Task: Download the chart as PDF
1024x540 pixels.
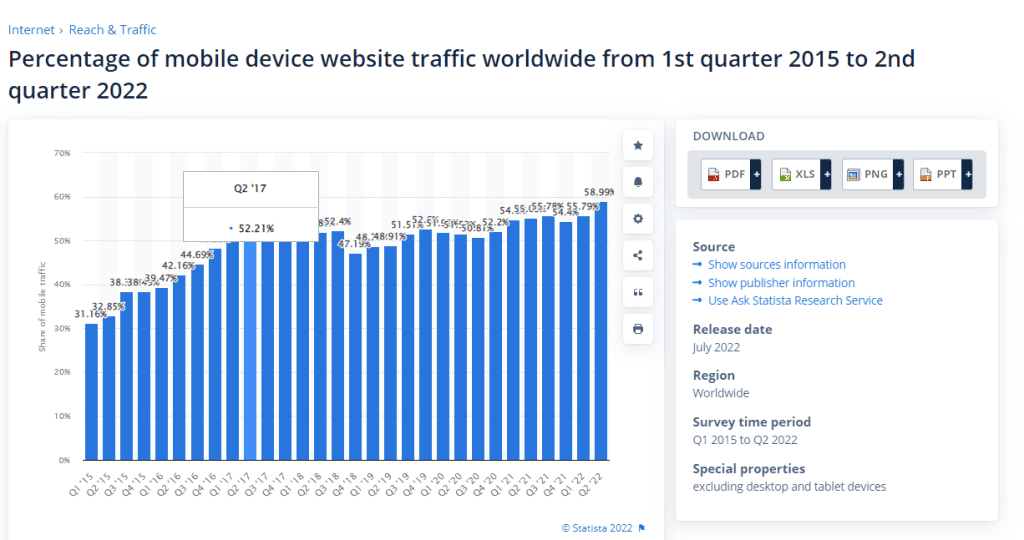Action: click(x=726, y=174)
